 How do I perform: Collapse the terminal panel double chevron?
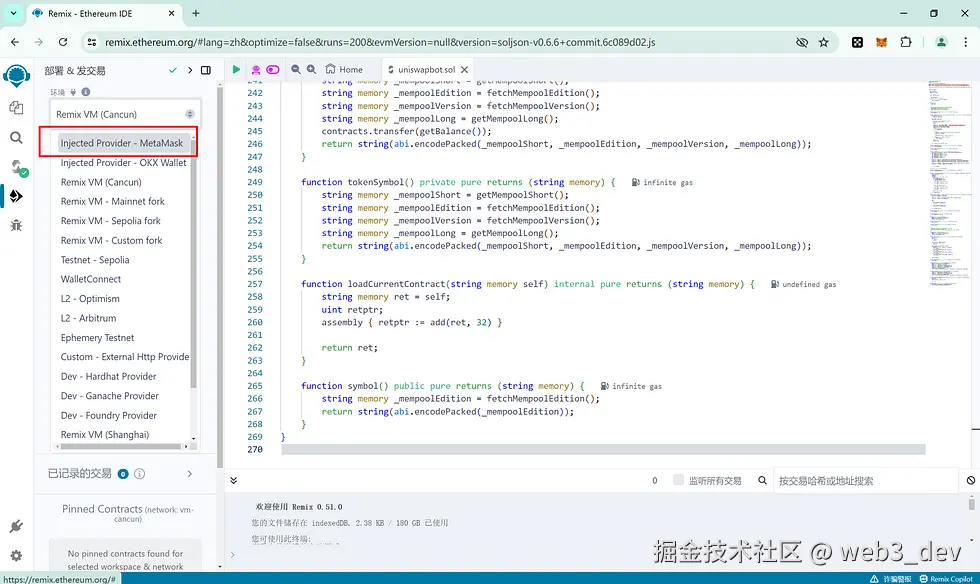tap(234, 480)
